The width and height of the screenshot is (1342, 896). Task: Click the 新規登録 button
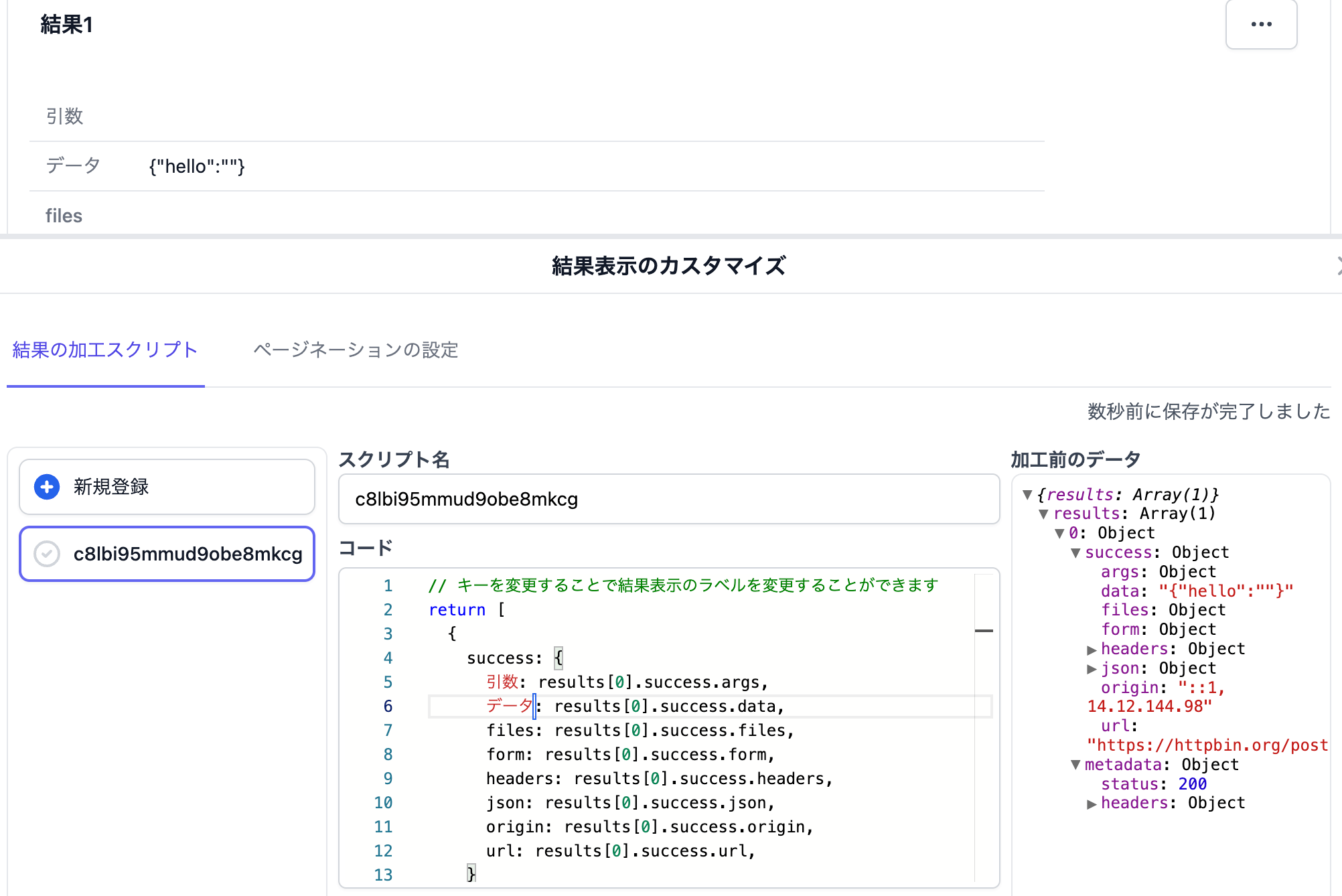(167, 487)
